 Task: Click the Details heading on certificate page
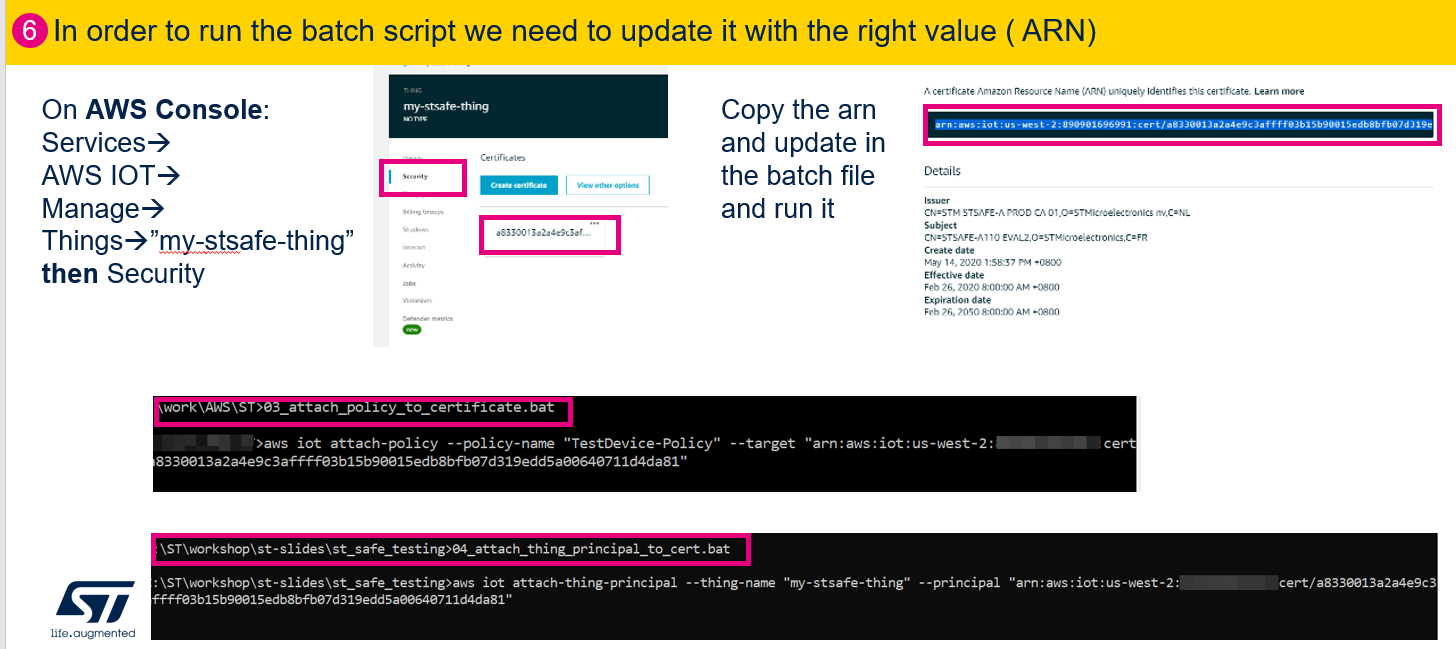pos(942,171)
